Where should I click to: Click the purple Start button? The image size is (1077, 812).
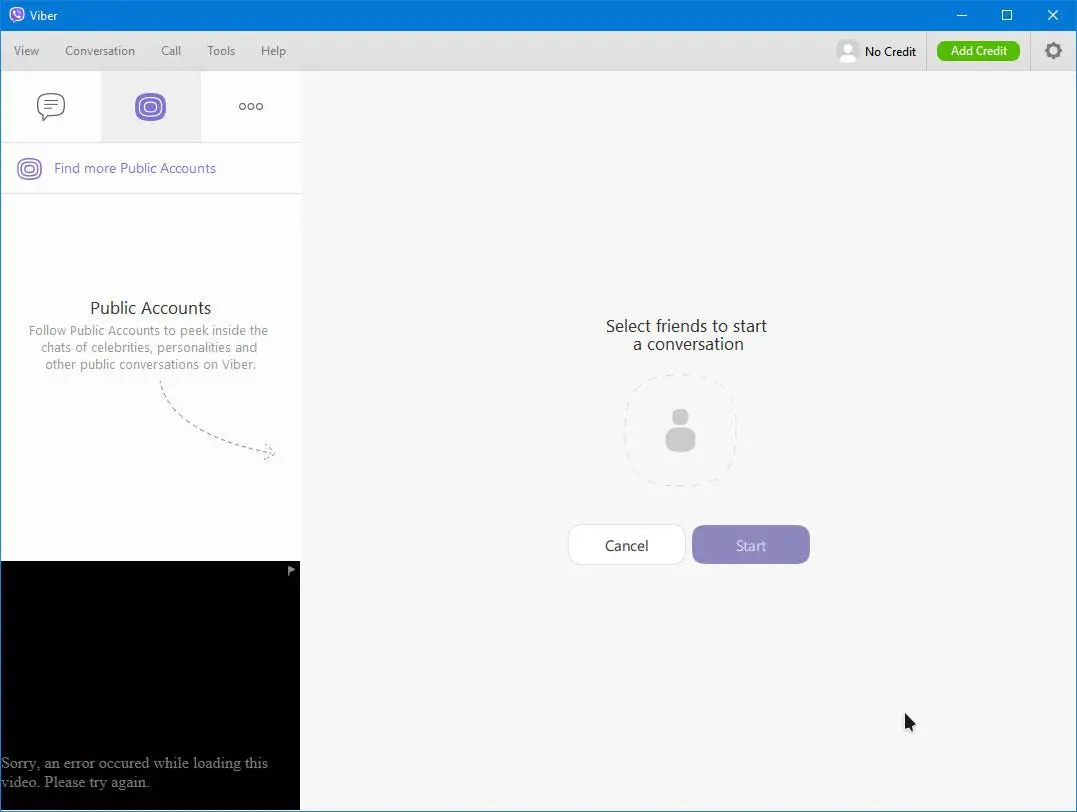click(x=751, y=545)
